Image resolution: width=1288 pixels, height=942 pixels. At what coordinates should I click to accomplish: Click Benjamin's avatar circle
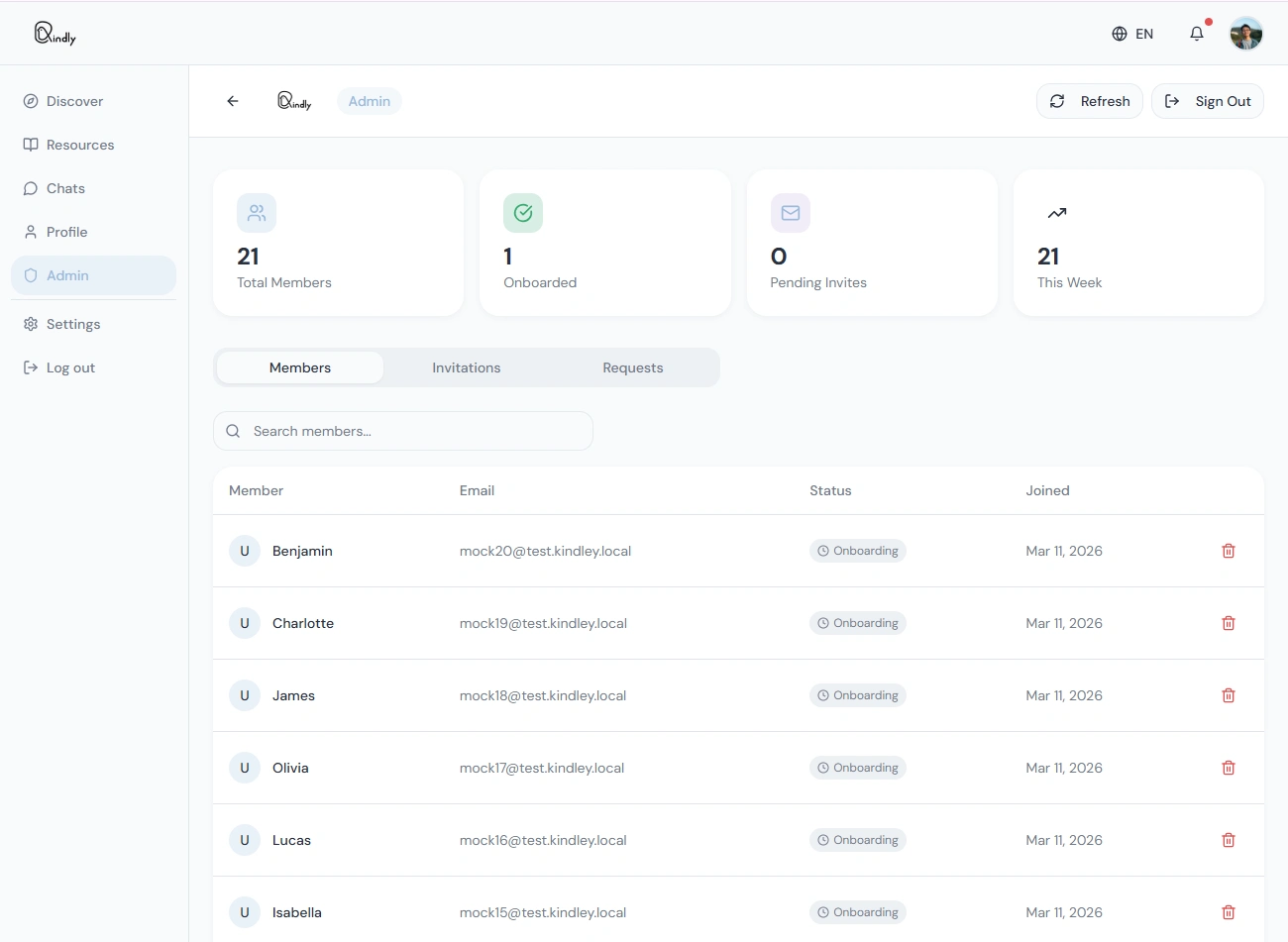click(x=245, y=551)
